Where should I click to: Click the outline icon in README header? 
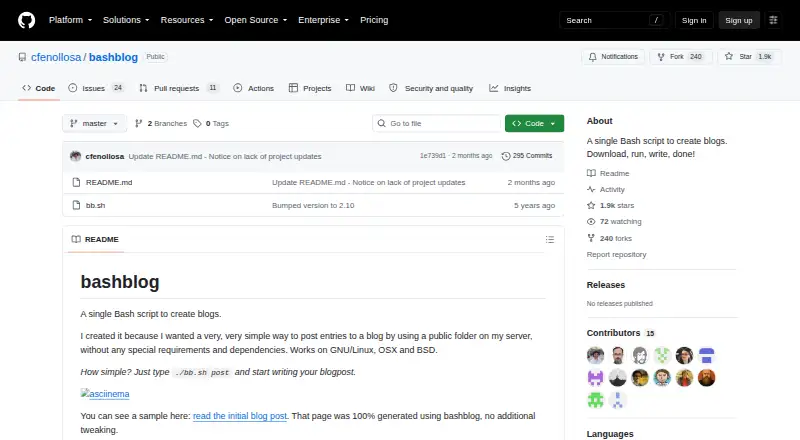[549, 239]
